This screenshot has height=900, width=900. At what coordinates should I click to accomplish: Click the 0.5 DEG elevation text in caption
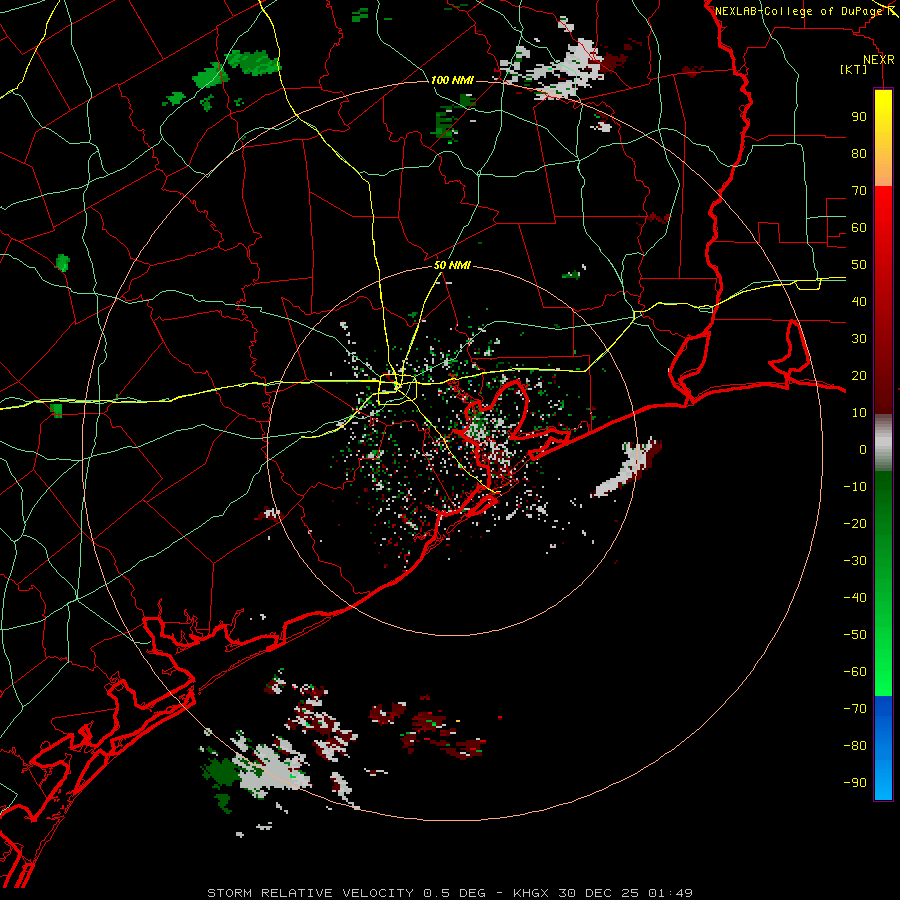455,893
